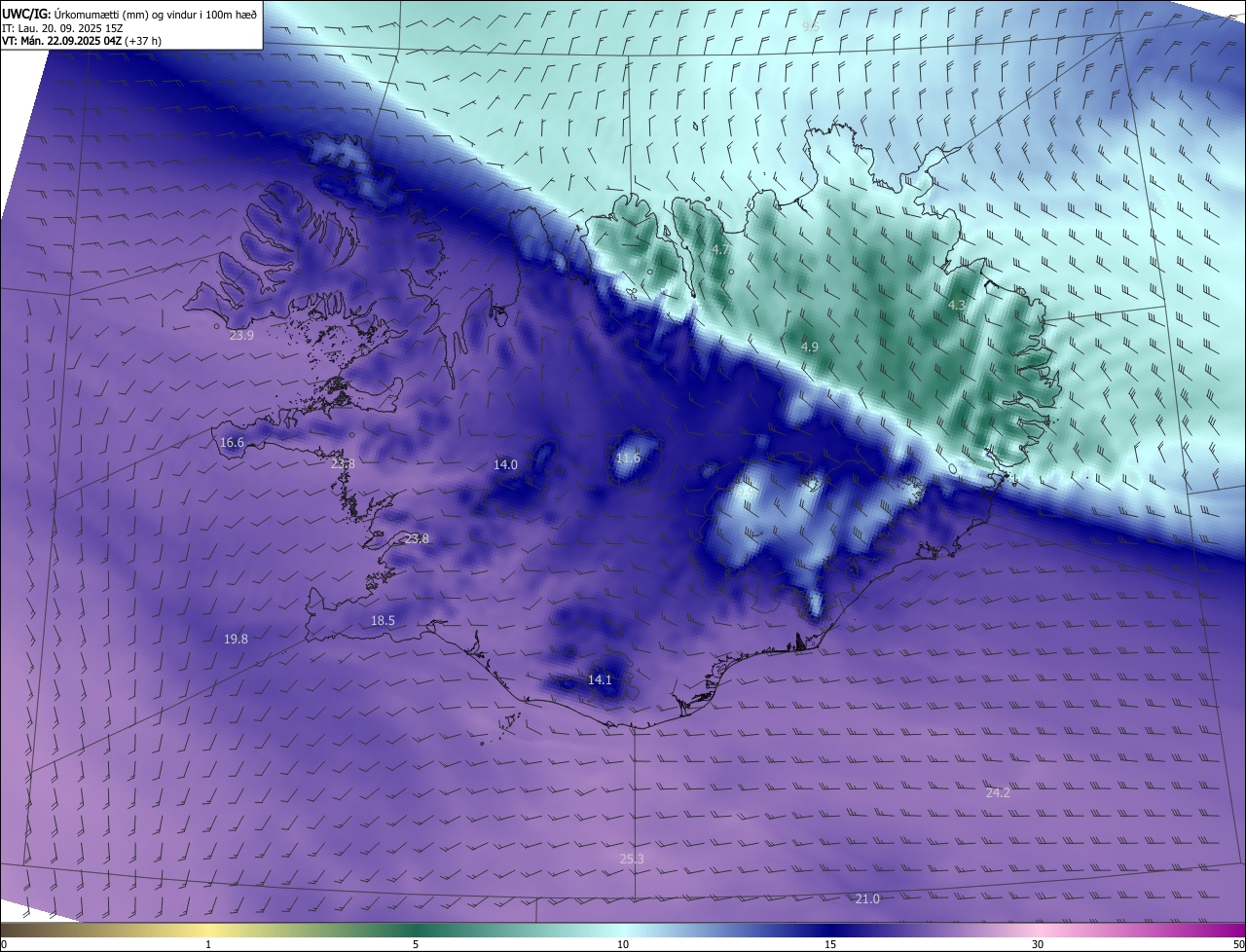The image size is (1246, 952).
Task: Click the 50 tick label on the color scale
Action: [1238, 944]
